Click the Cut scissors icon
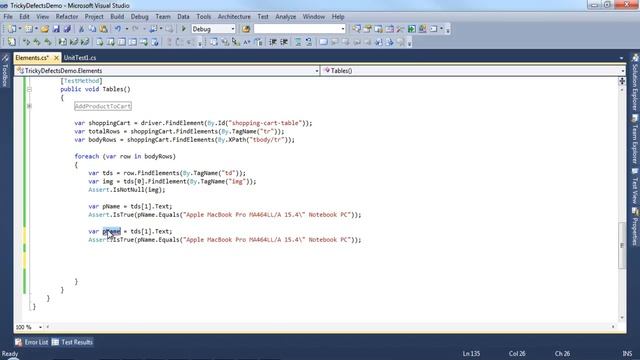Viewport: 640px width, 360px height. pos(81,29)
